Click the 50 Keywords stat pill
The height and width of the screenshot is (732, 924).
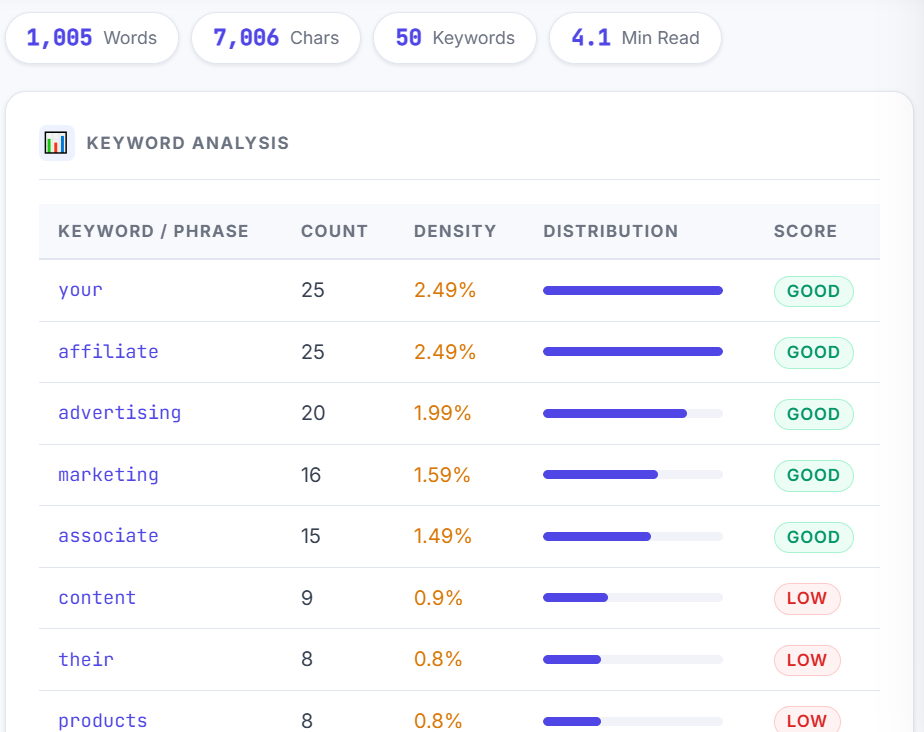455,38
